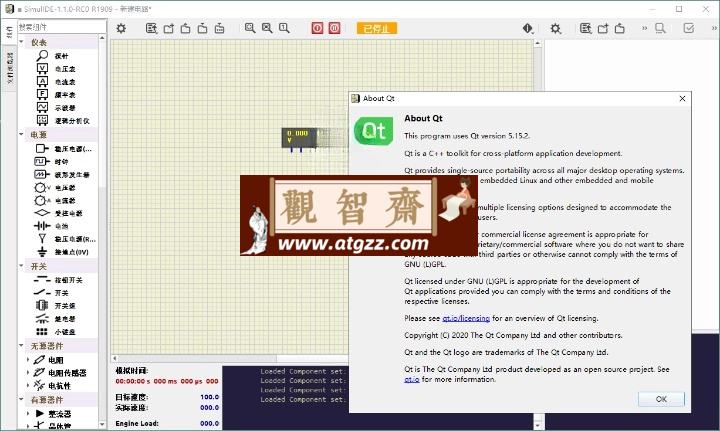Click the checkmark box icon in the right toolbar
Viewport: 720px width, 431px height.
point(689,28)
